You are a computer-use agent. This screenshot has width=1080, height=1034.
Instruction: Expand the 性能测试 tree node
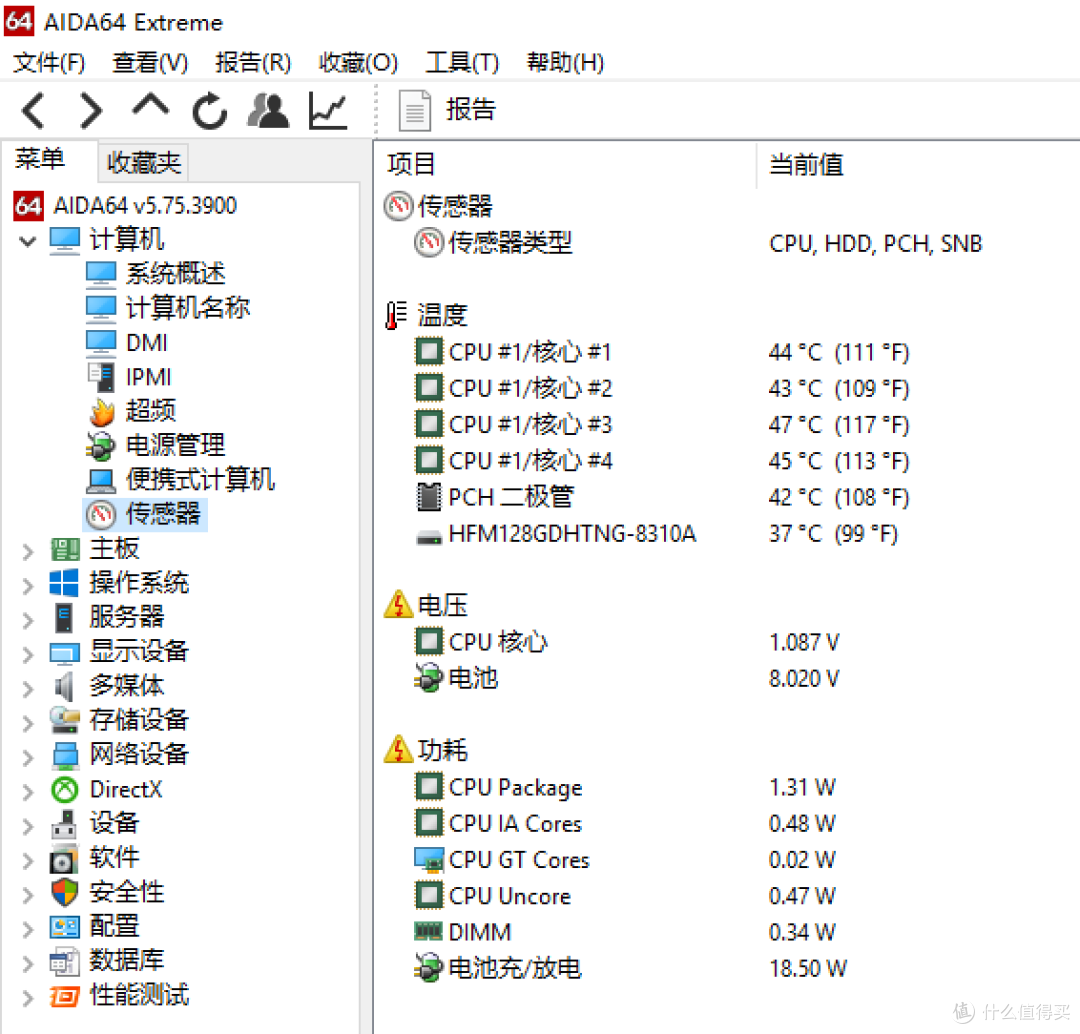tap(28, 997)
